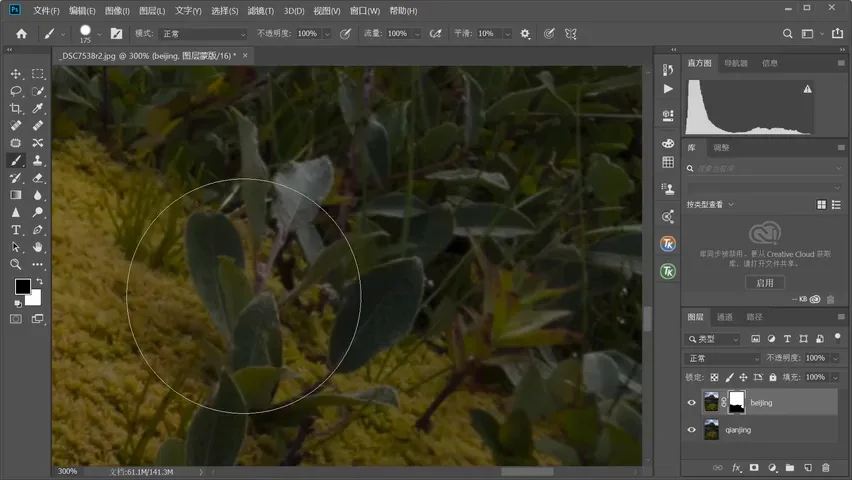Open the smoothing 10% dropdown arrow

pos(508,34)
